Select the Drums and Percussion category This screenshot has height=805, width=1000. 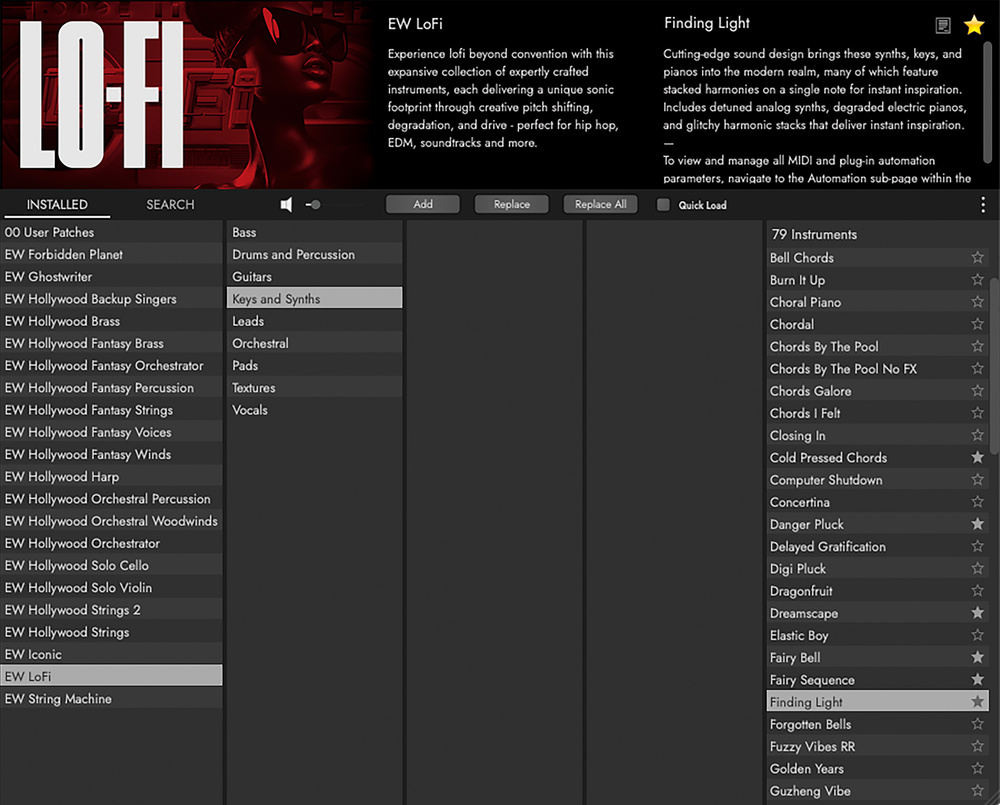point(314,255)
